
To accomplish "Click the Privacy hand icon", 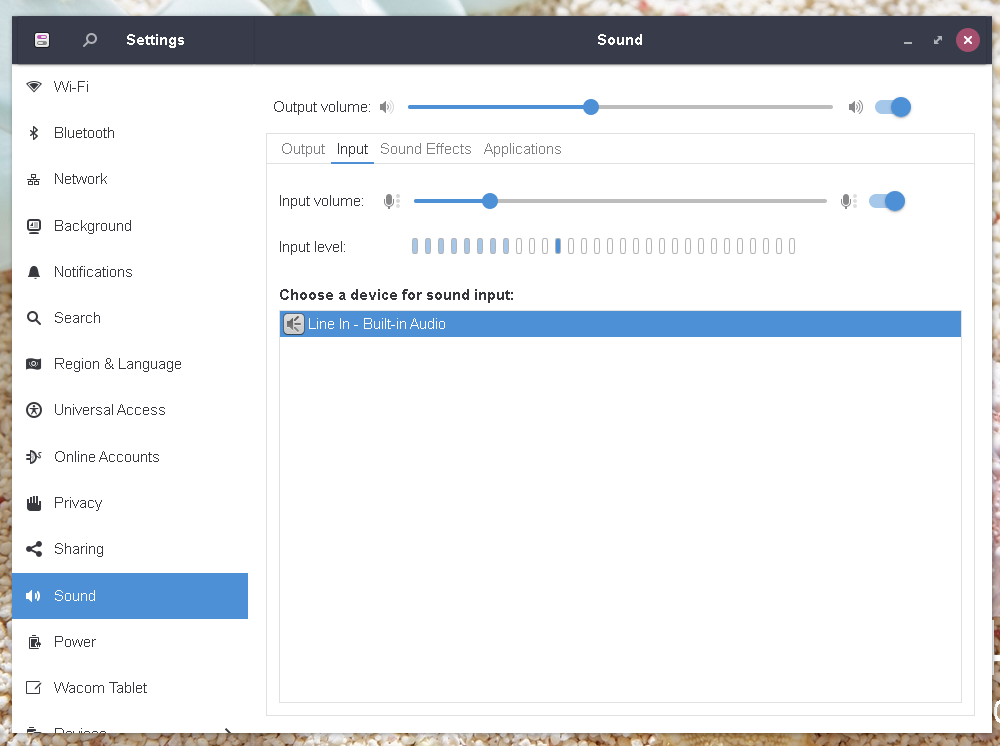I will pyautogui.click(x=34, y=503).
